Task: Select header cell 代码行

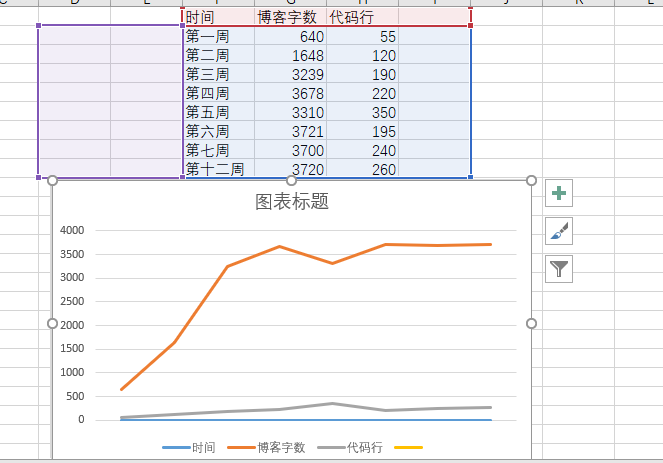Action: pos(362,17)
